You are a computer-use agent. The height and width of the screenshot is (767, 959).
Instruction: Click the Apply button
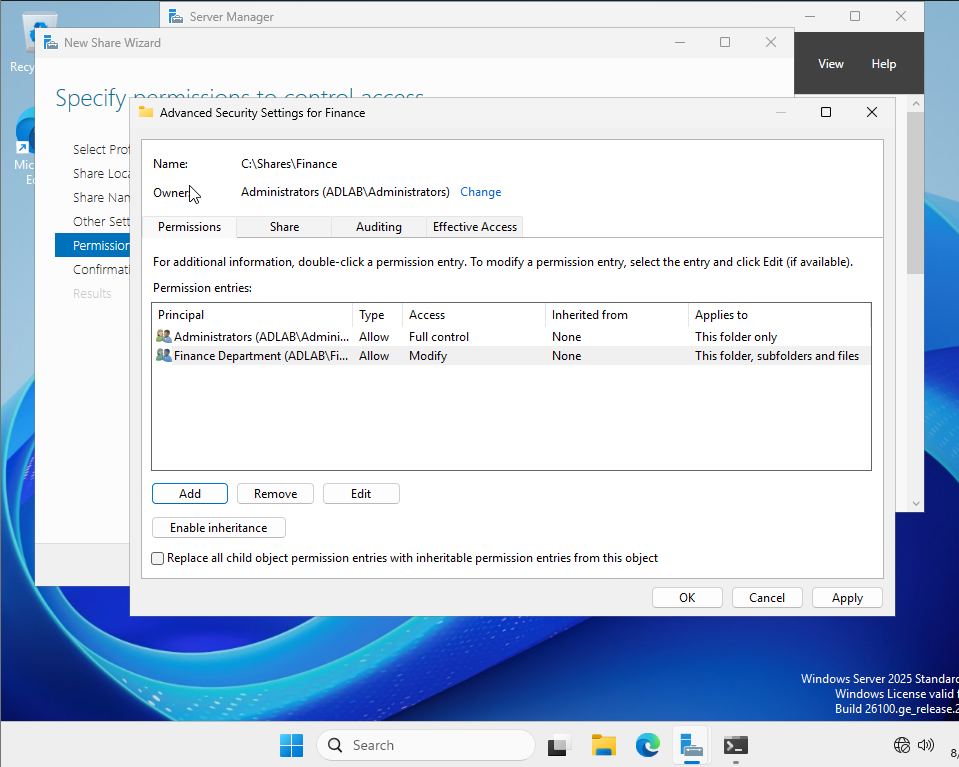click(847, 598)
